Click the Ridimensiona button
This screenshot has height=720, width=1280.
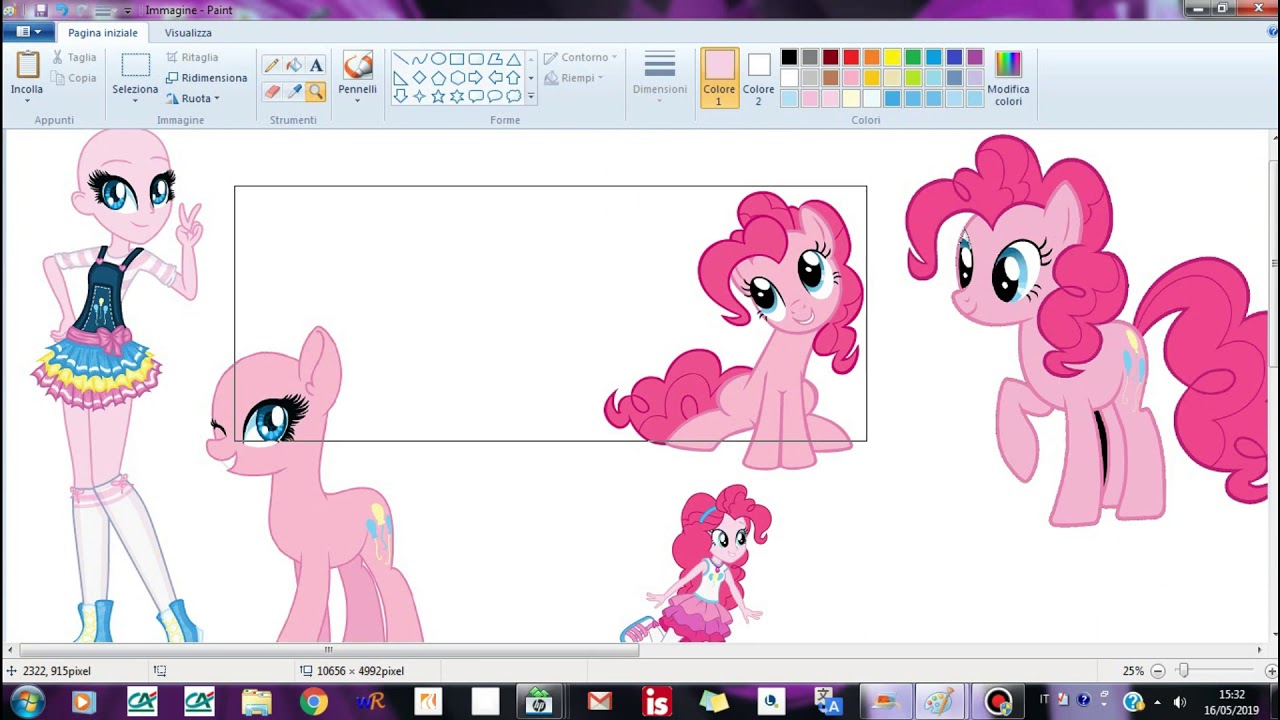click(x=206, y=78)
